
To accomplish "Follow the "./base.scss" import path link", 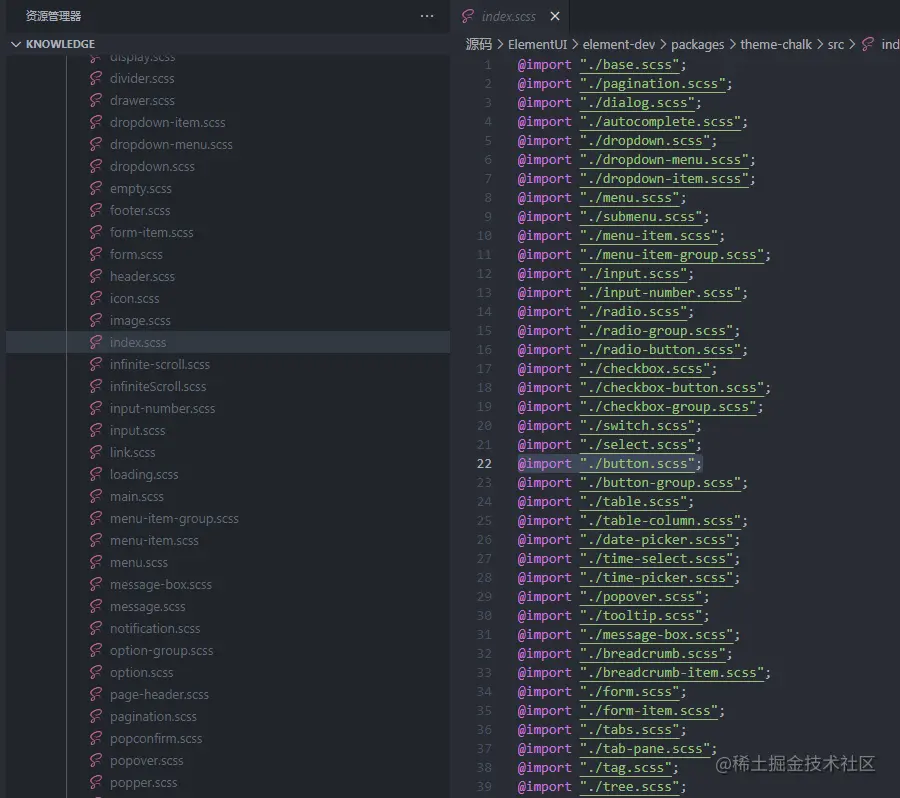I will (x=629, y=65).
